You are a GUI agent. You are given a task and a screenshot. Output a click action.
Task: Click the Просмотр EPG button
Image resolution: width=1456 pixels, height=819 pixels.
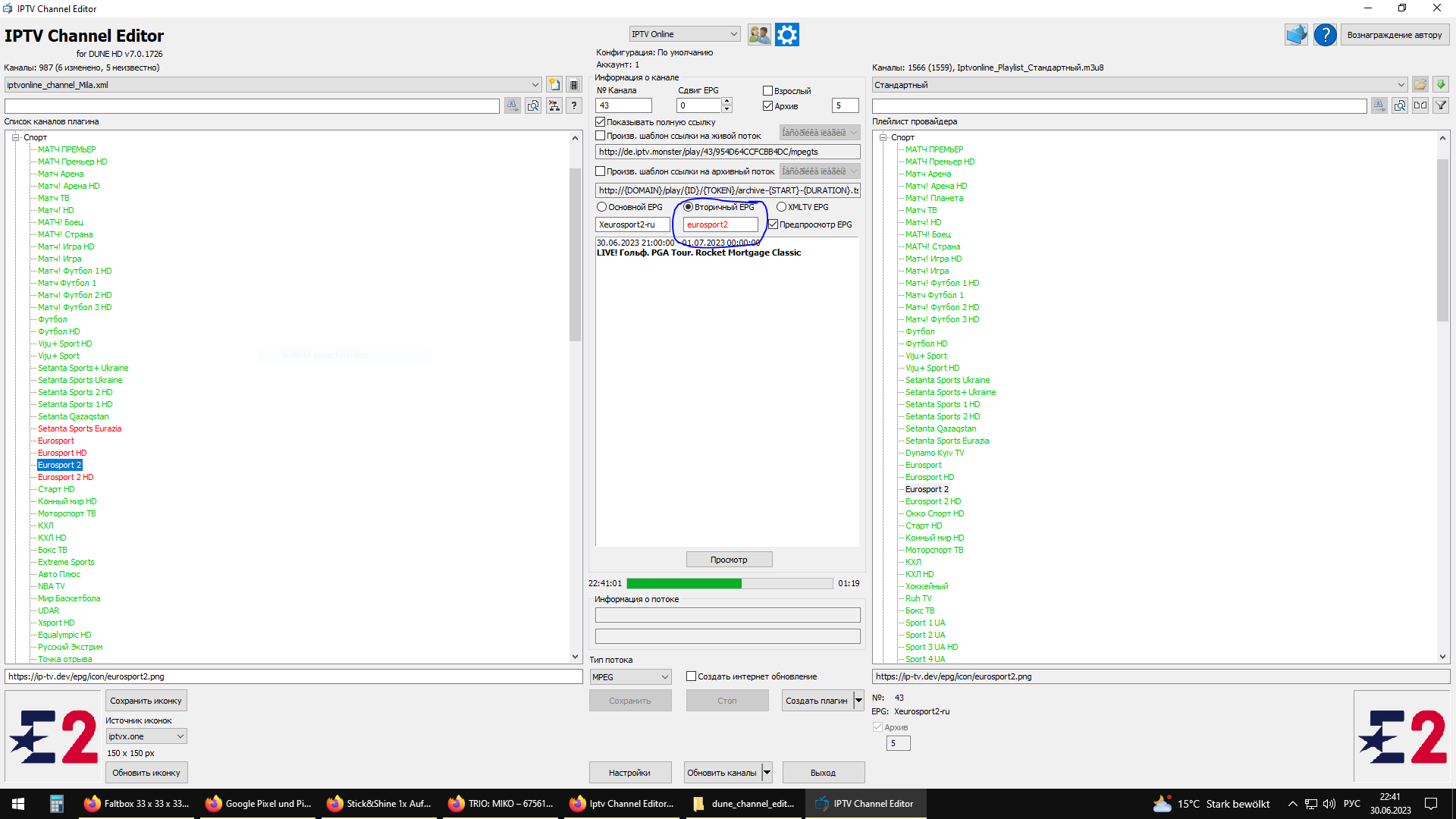729,560
